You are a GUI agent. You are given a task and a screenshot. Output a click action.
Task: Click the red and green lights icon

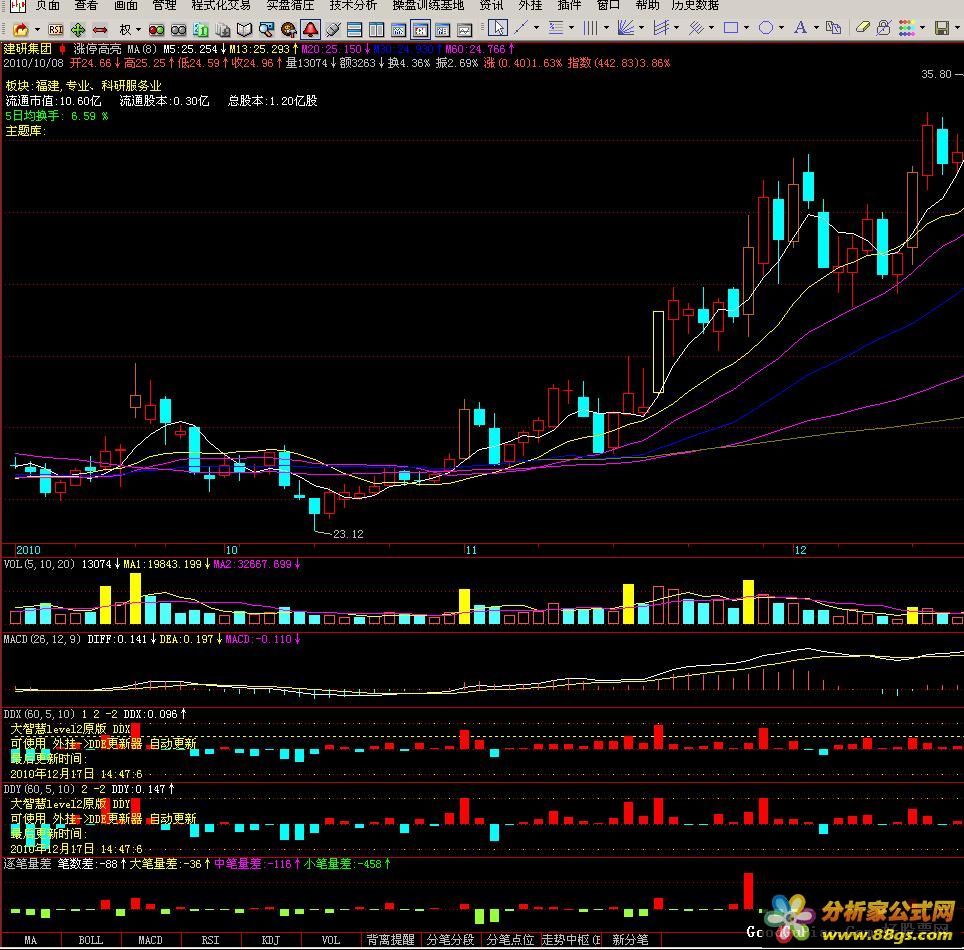(x=157, y=30)
